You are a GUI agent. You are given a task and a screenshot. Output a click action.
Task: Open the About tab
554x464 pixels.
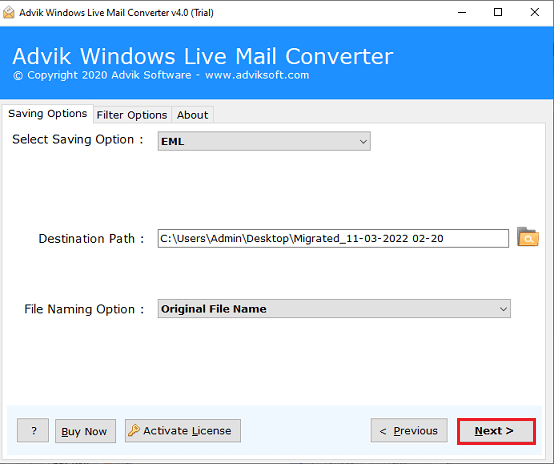pos(193,115)
